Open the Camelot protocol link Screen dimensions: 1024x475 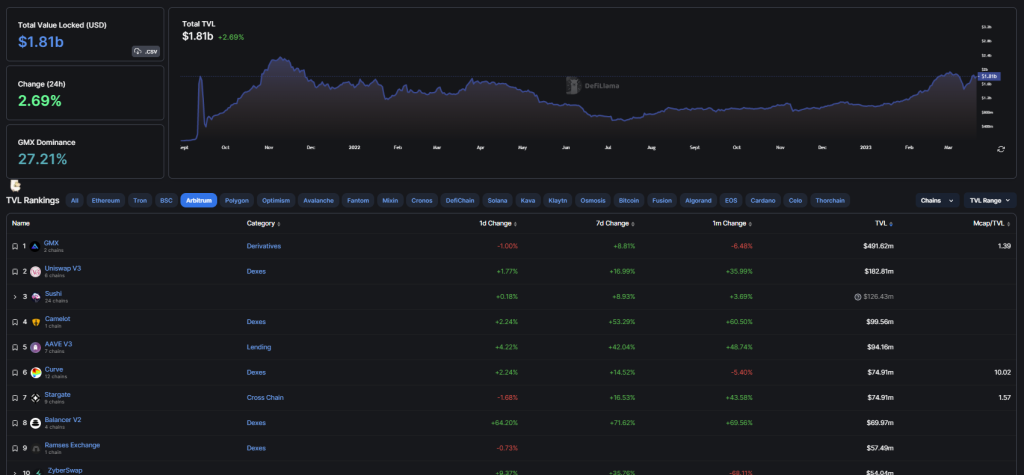pos(57,319)
